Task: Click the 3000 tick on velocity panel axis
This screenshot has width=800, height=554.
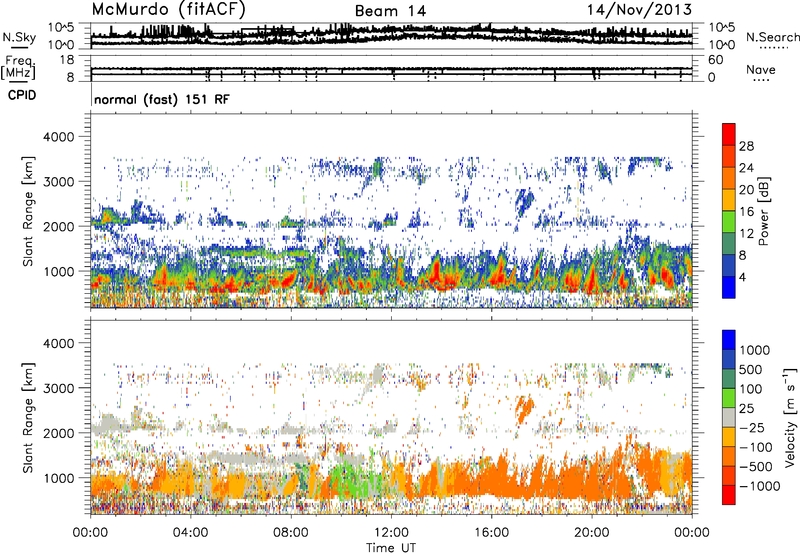Action: click(59, 388)
